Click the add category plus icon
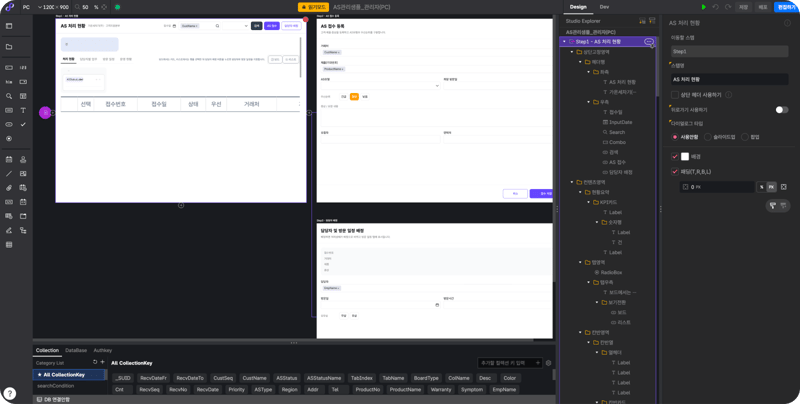Screen dimensions: 800x404 tap(102, 362)
